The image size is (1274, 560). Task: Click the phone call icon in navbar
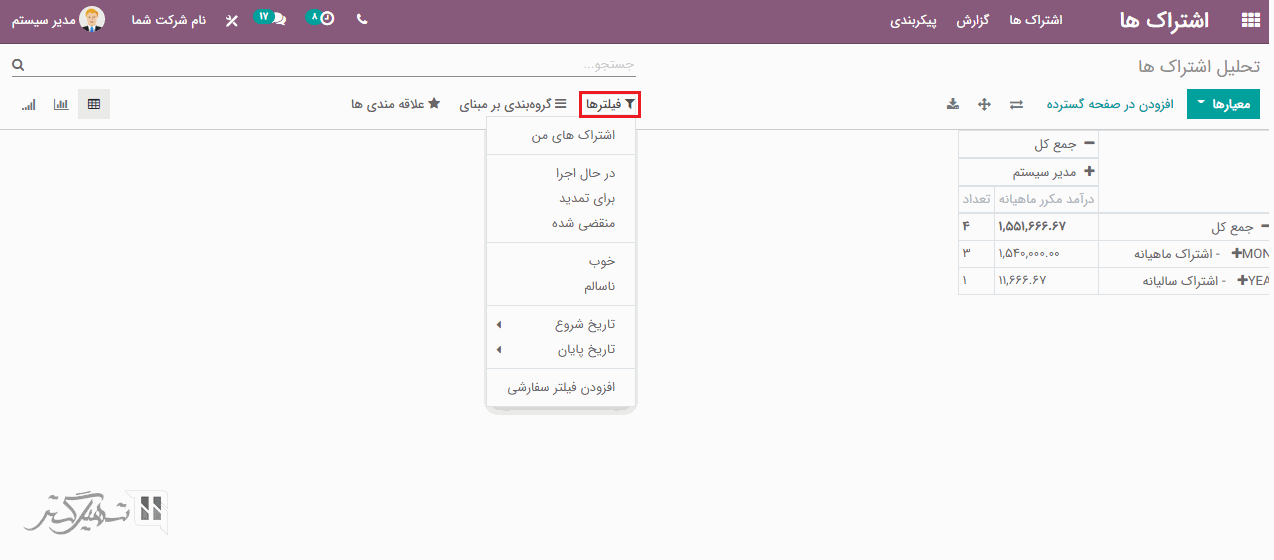pyautogui.click(x=362, y=19)
